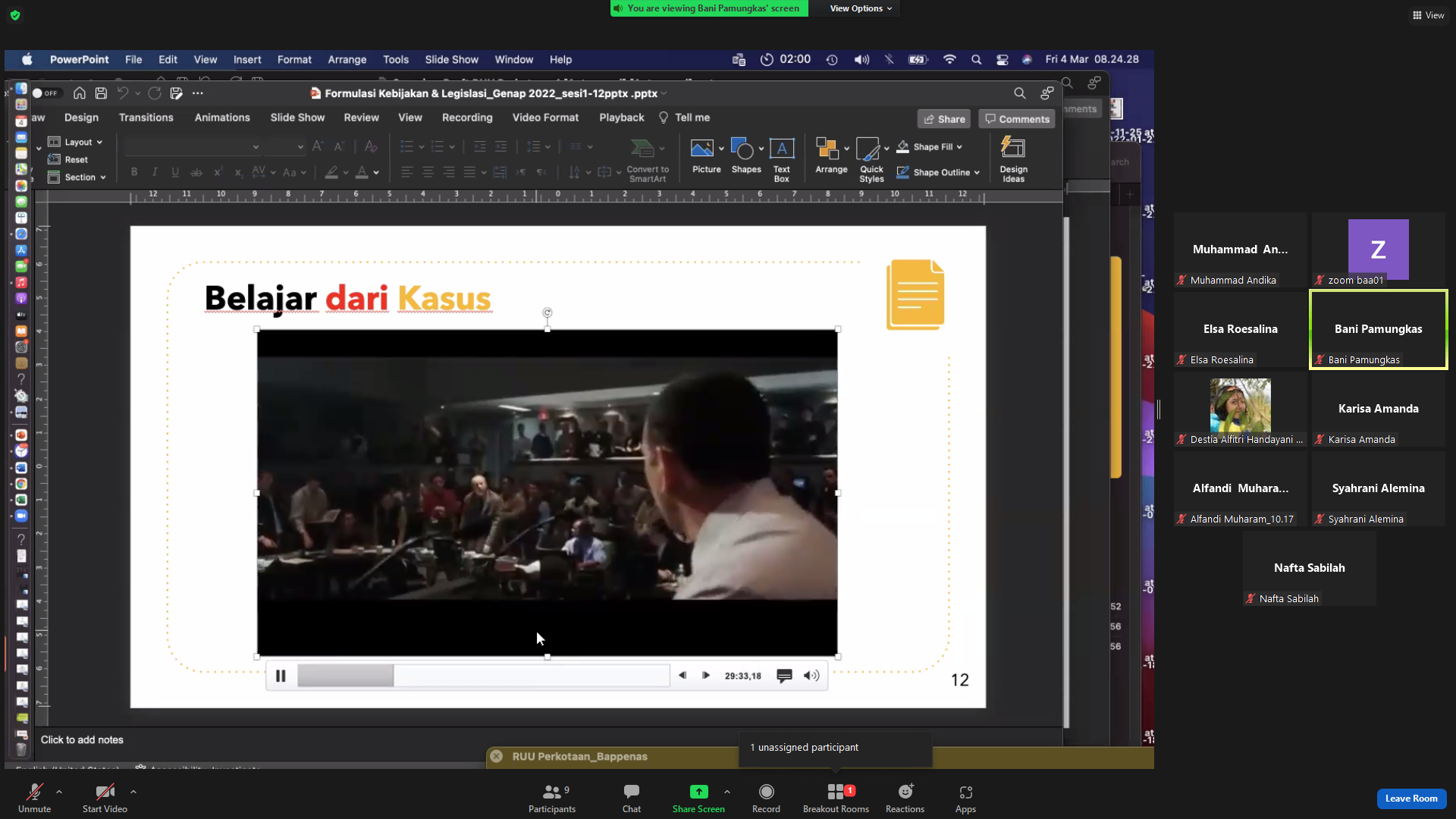Image resolution: width=1456 pixels, height=819 pixels.
Task: Save the presentation with the floppy disk icon
Action: (x=101, y=93)
